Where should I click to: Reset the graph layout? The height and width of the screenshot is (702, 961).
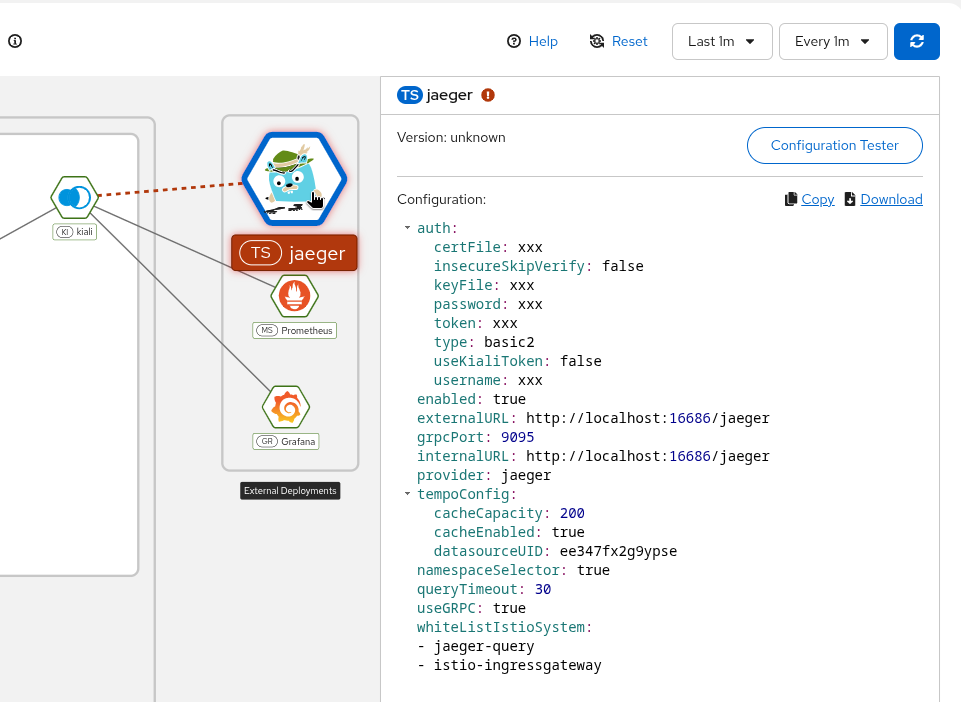pos(618,41)
